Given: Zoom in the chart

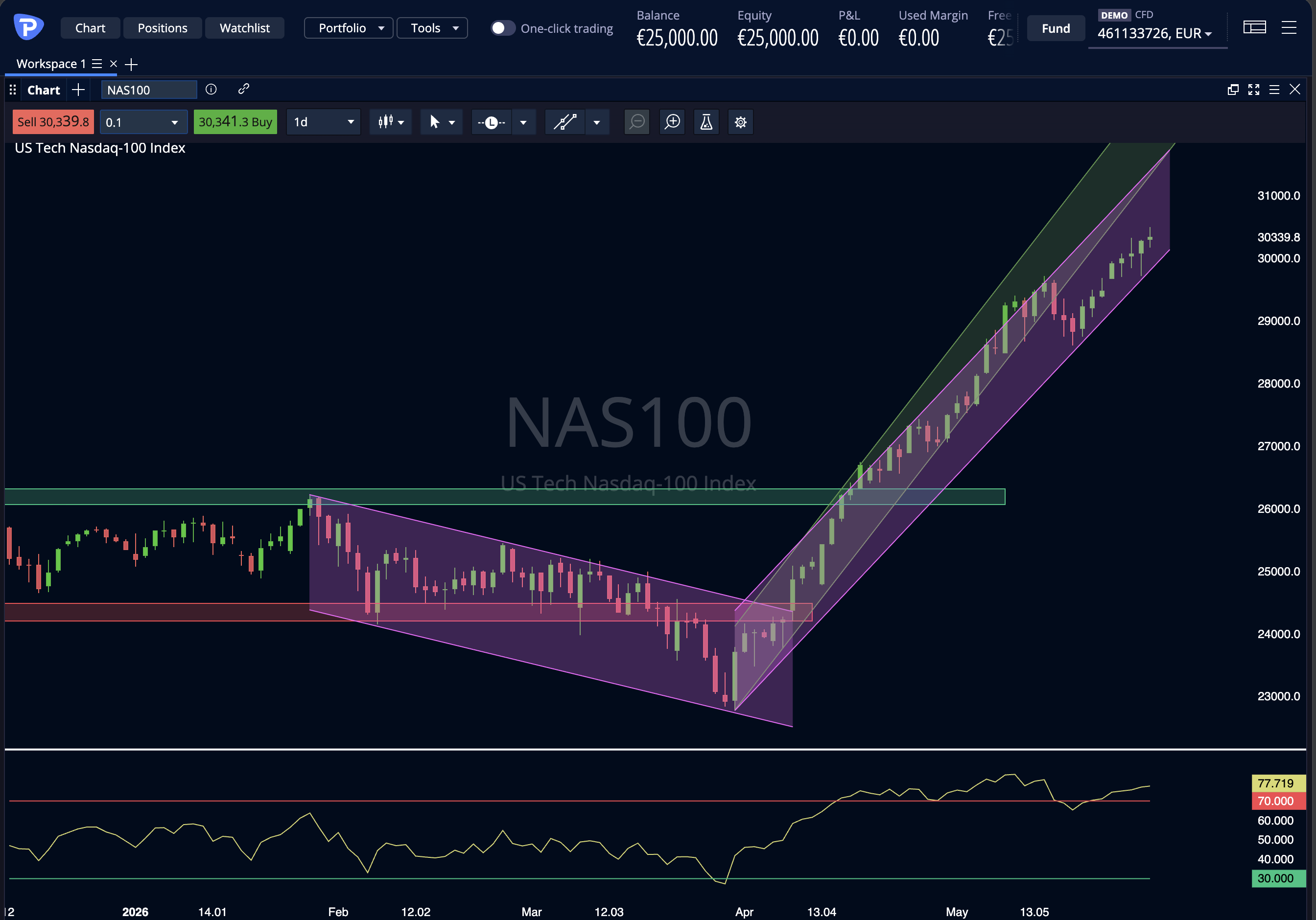Looking at the screenshot, I should pyautogui.click(x=672, y=122).
